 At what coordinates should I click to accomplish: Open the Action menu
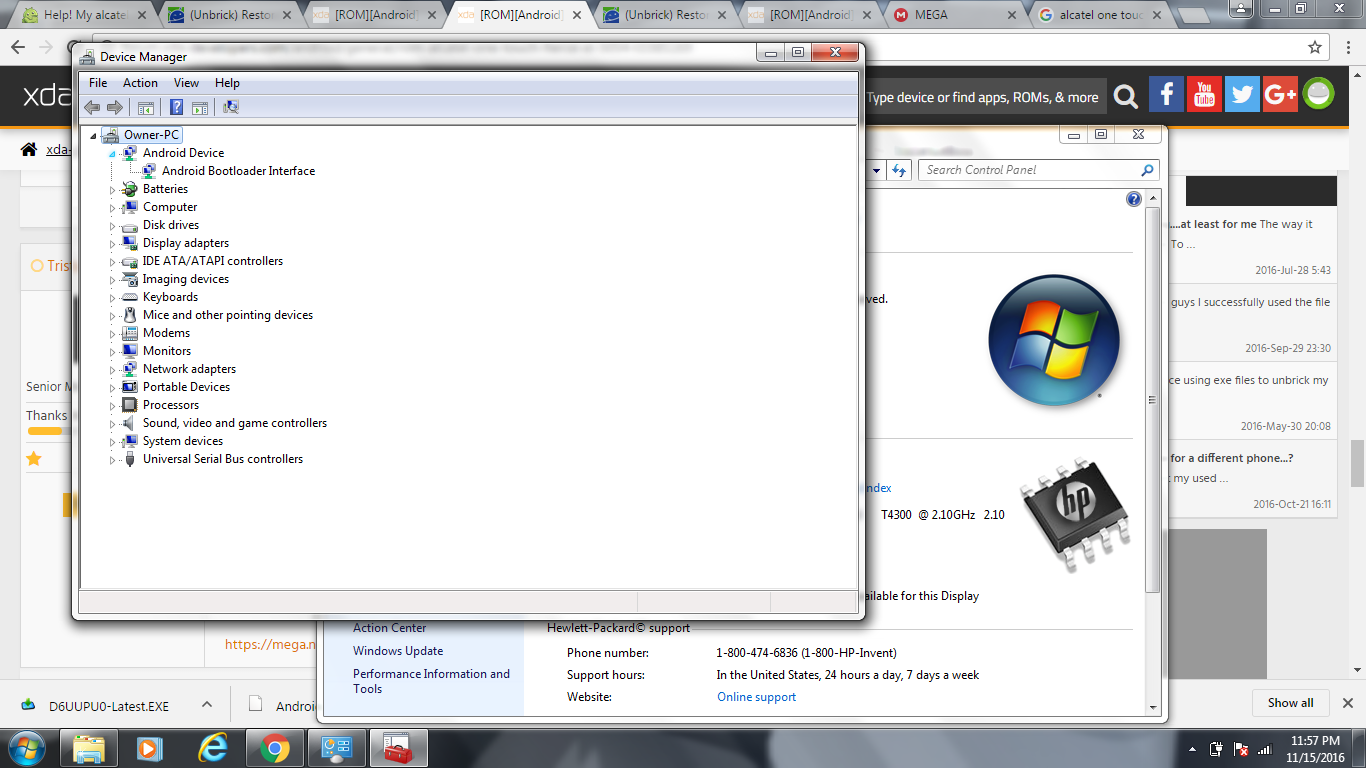[x=140, y=83]
